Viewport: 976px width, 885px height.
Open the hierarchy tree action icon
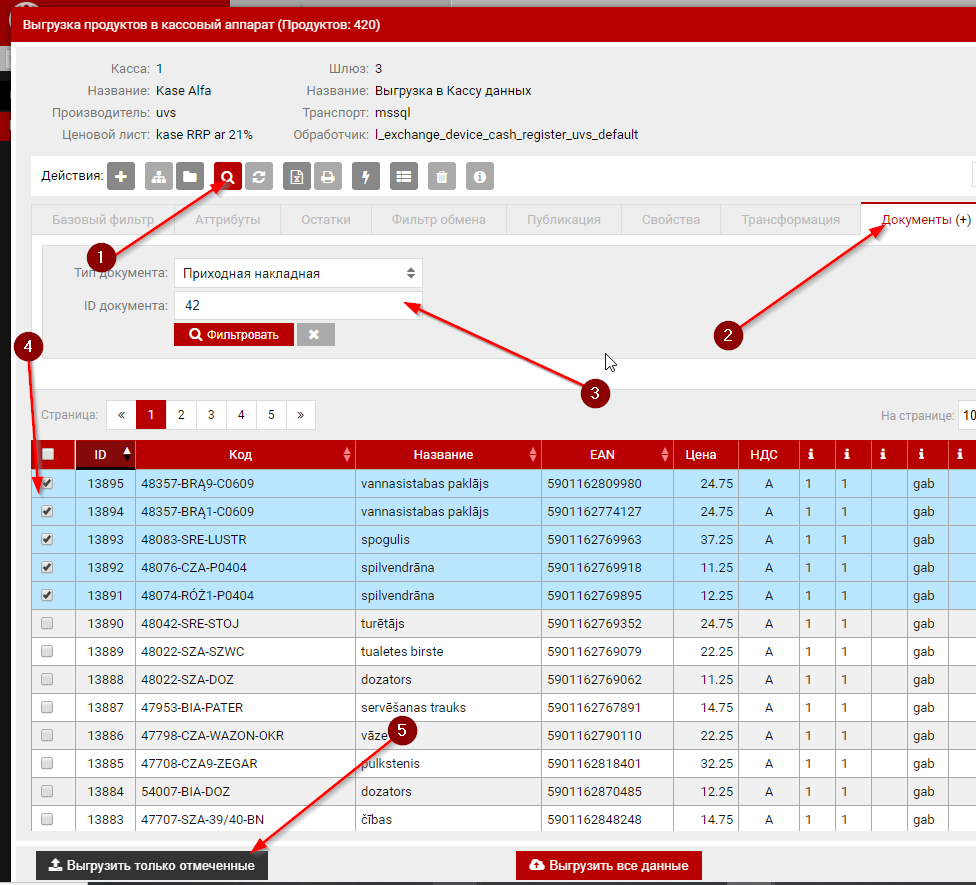[x=159, y=177]
